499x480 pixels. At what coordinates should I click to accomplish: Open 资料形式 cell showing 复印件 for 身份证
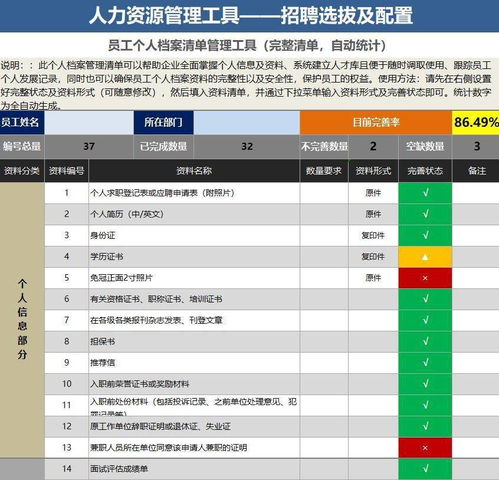373,236
